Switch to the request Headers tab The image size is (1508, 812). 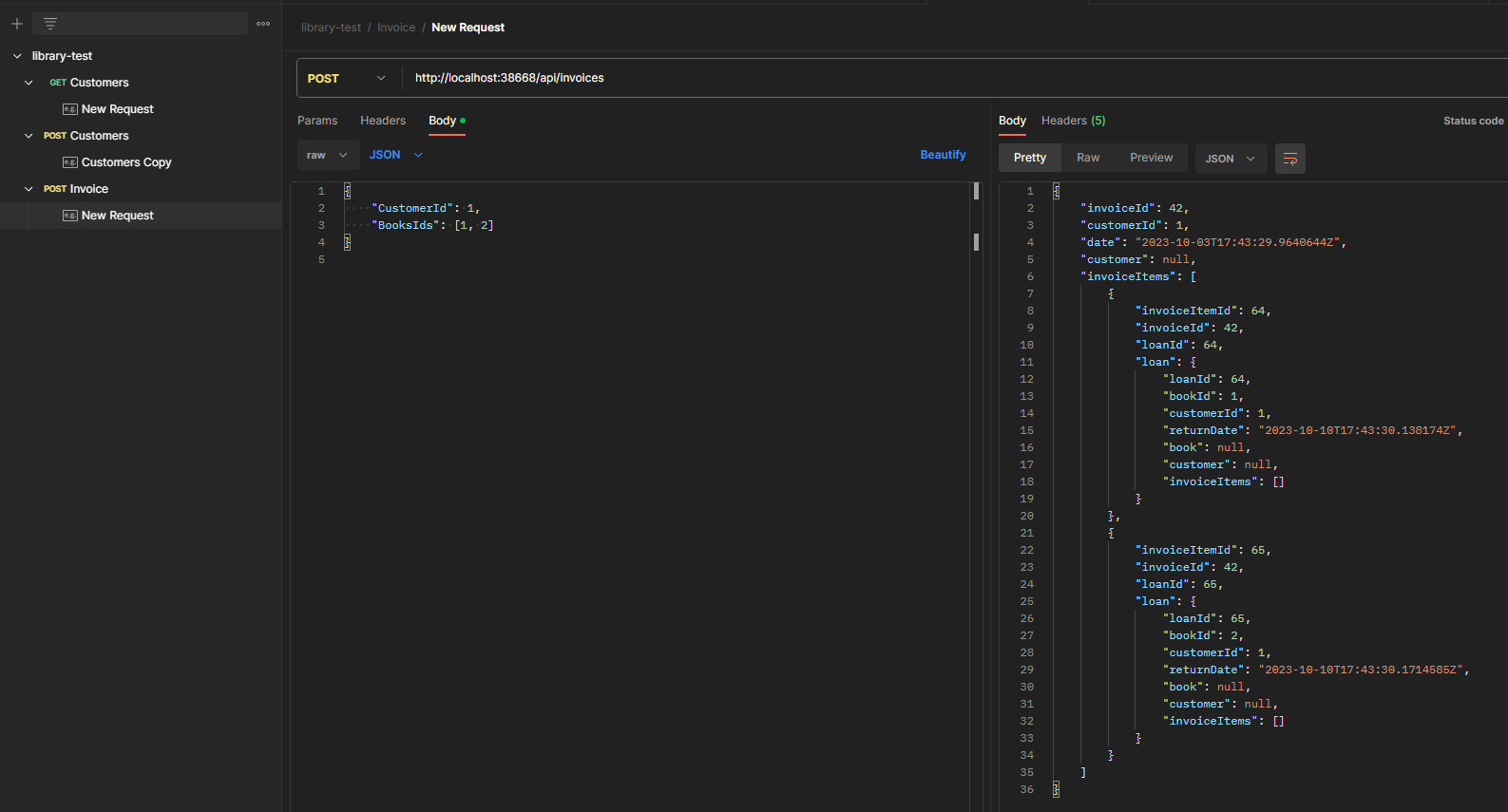(383, 121)
